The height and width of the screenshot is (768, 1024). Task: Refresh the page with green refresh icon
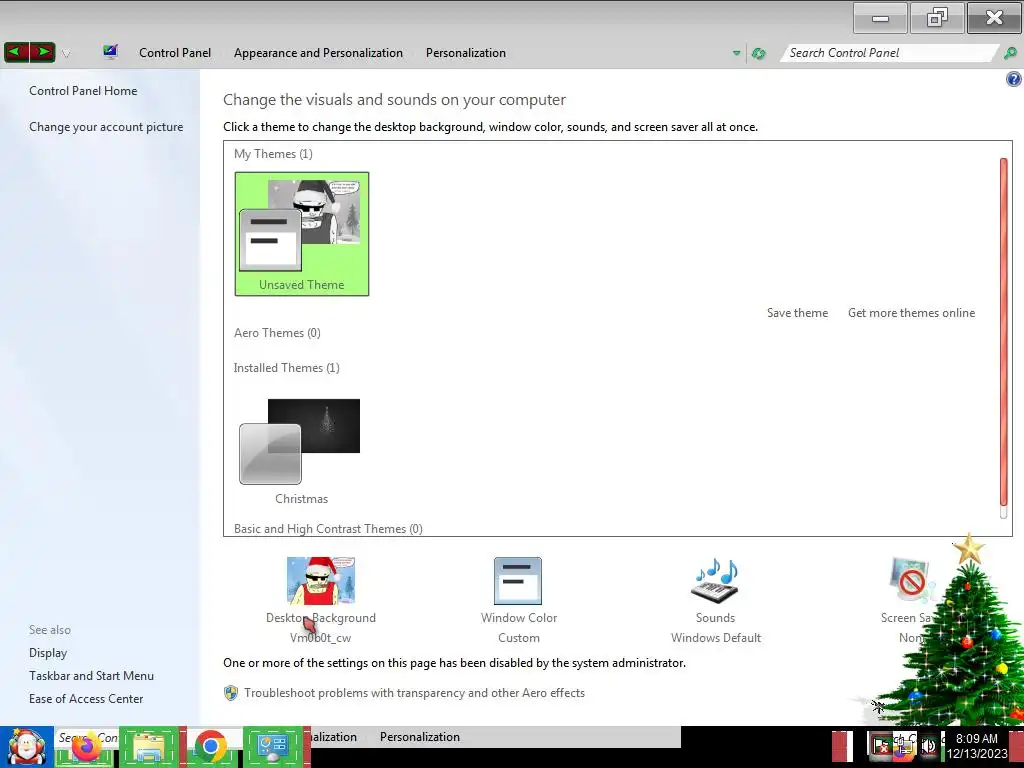(758, 54)
